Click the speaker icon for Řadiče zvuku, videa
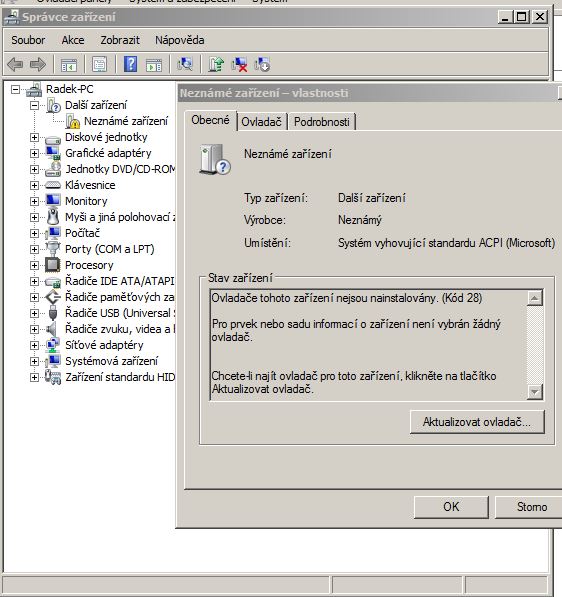562x597 pixels. click(x=51, y=329)
